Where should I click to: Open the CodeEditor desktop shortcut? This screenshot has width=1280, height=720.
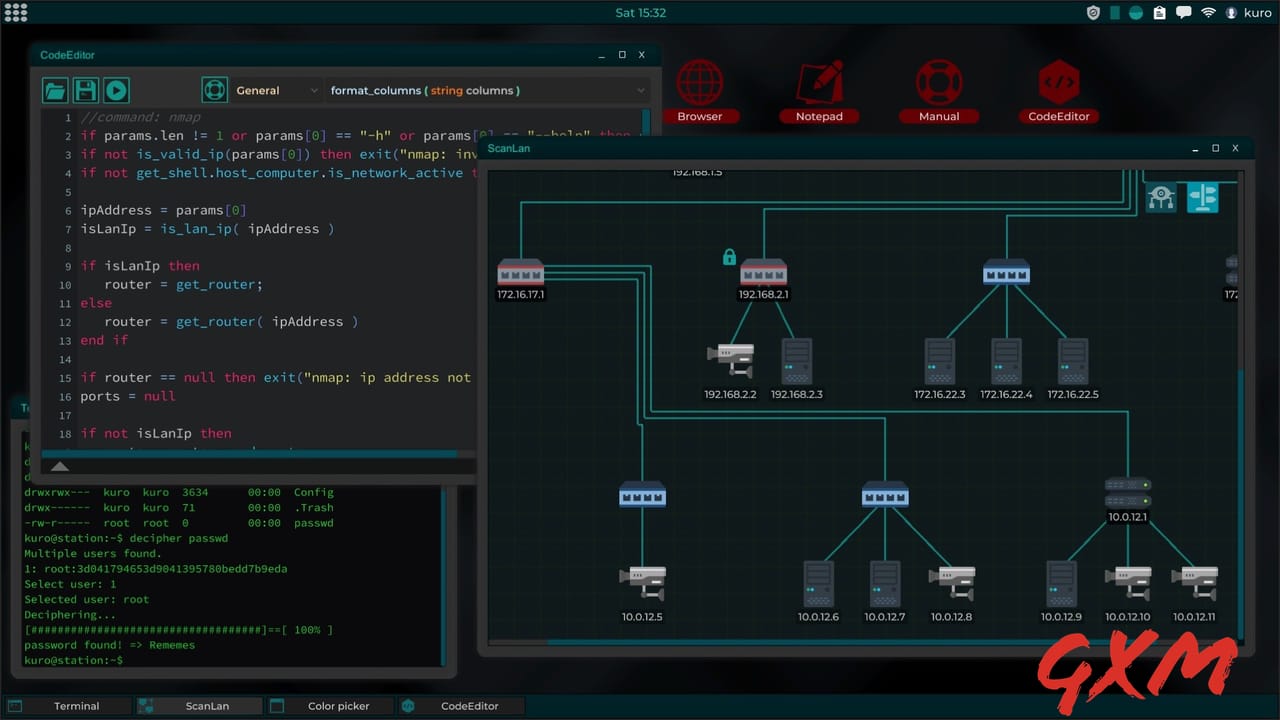(1059, 83)
